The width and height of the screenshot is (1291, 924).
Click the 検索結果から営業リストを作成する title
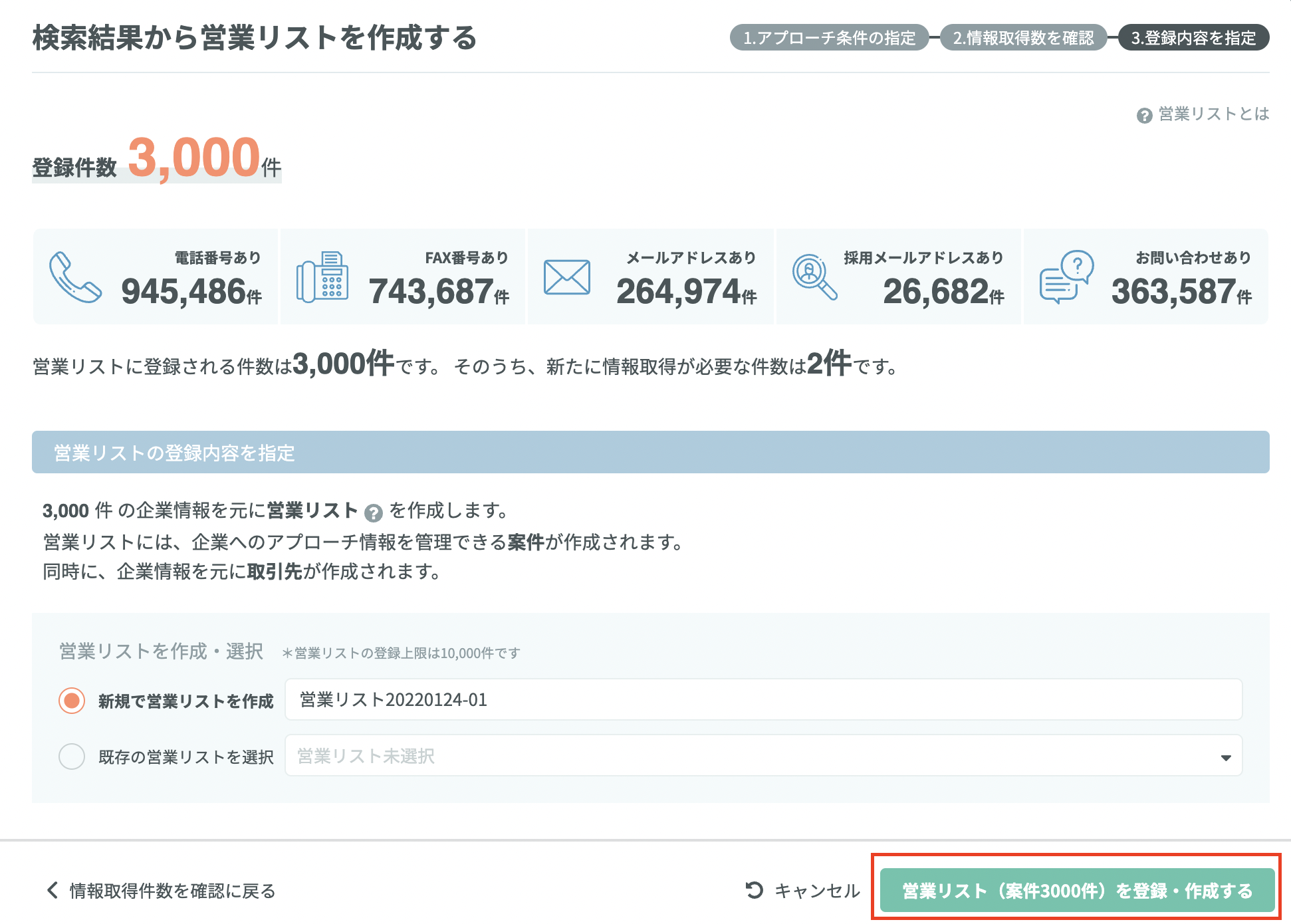click(x=255, y=37)
